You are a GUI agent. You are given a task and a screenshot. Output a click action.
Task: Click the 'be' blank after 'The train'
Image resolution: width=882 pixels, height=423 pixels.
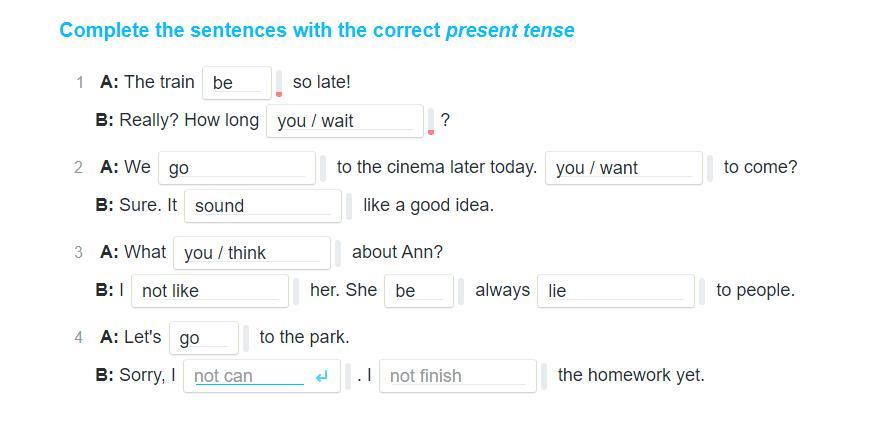[236, 83]
